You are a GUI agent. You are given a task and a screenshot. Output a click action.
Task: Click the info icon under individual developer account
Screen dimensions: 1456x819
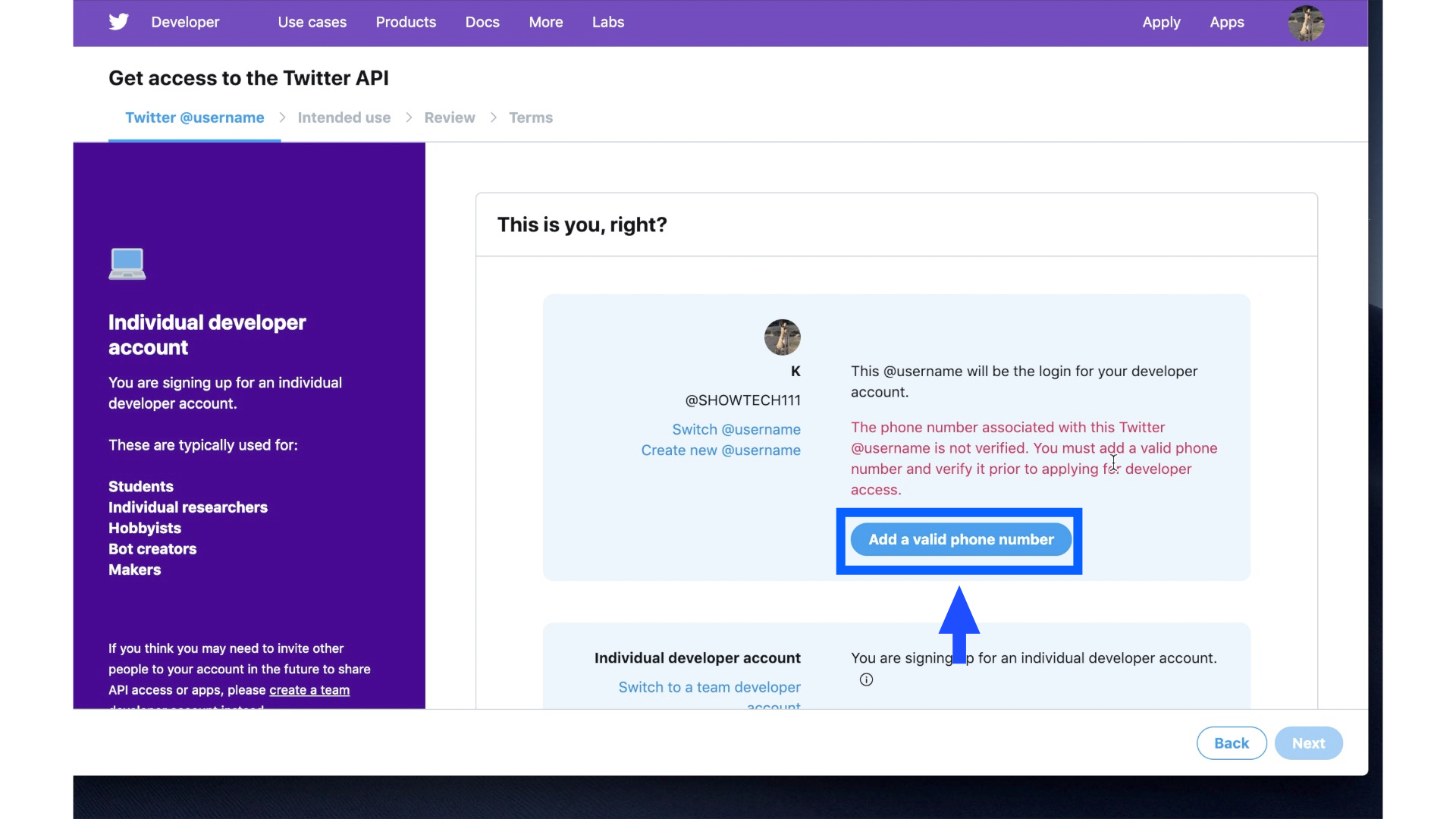pyautogui.click(x=866, y=679)
